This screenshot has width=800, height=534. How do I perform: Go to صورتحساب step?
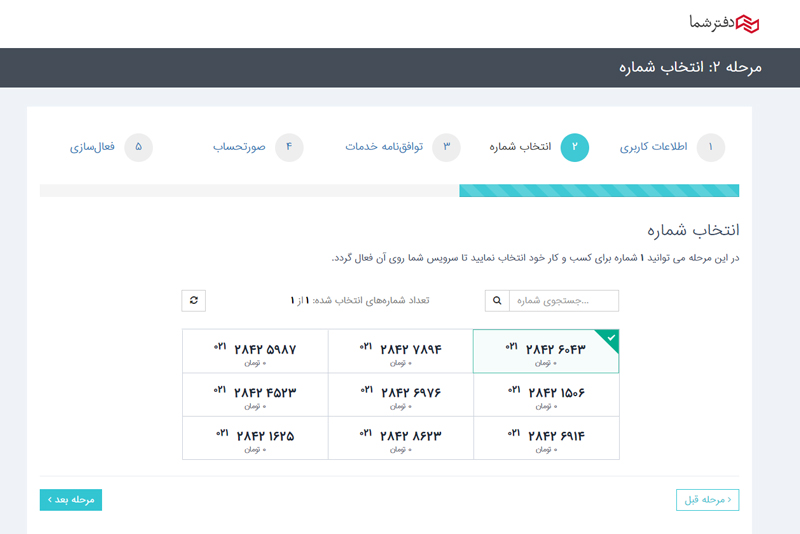pyautogui.click(x=239, y=147)
